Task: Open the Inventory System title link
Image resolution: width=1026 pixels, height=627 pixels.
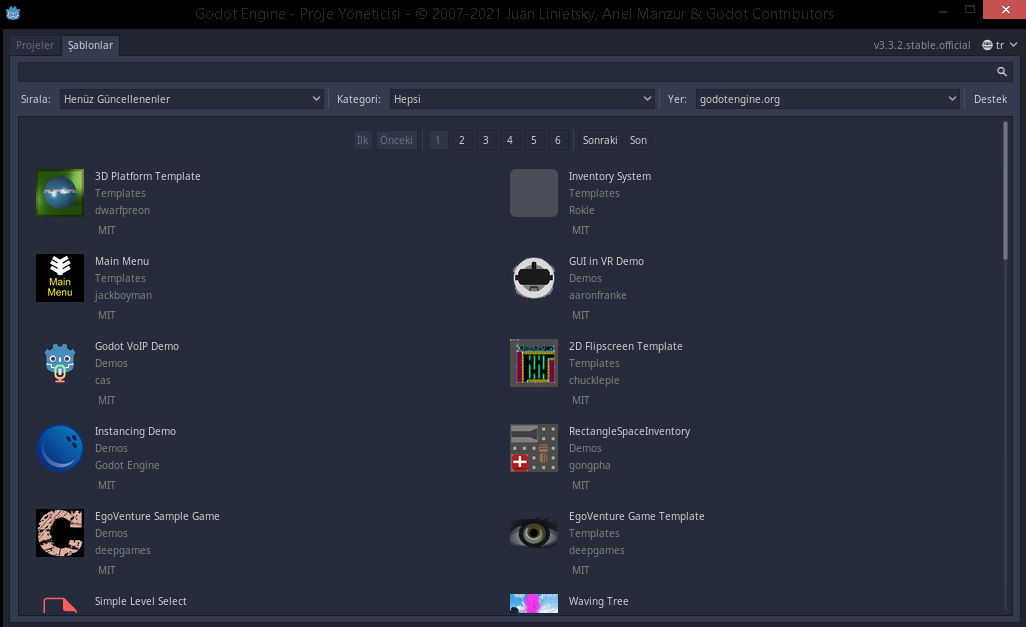Action: point(610,176)
